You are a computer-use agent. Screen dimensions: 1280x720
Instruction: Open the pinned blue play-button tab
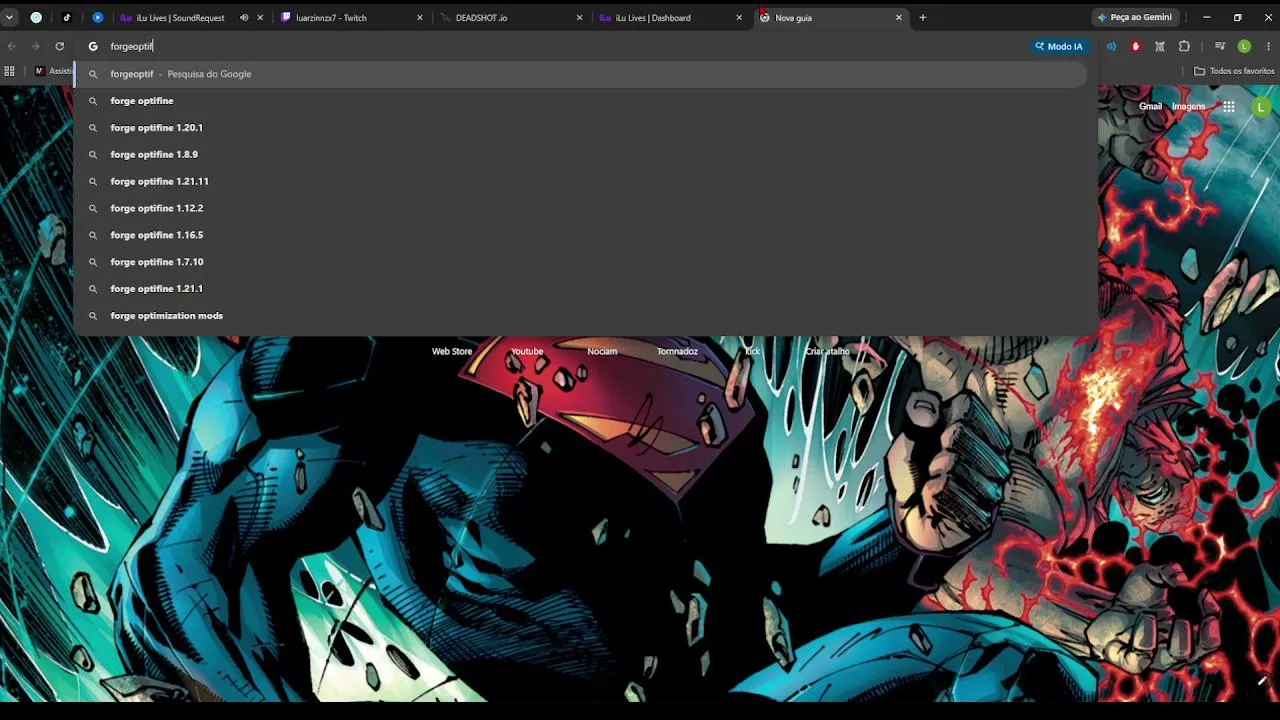pos(97,17)
